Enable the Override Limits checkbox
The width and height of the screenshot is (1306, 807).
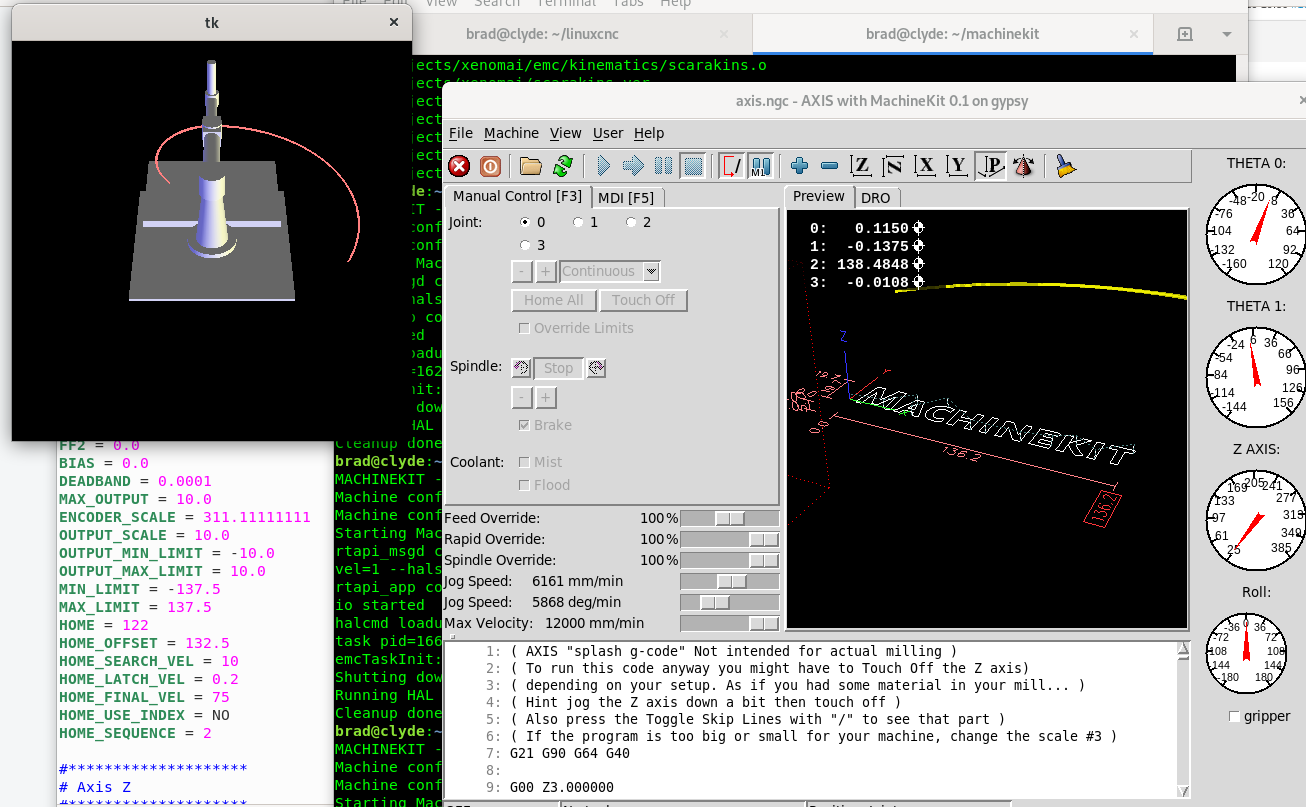(x=524, y=328)
